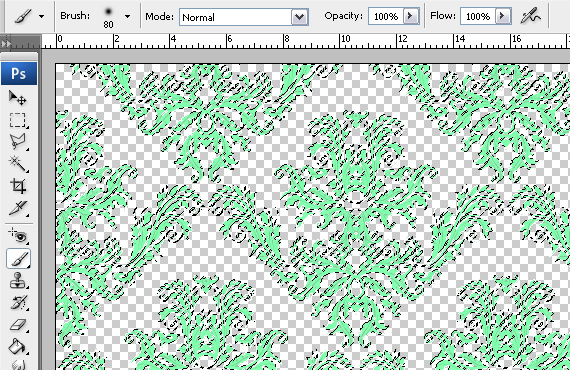Open the Flow slider arrow
This screenshot has height=370, width=570.
503,16
